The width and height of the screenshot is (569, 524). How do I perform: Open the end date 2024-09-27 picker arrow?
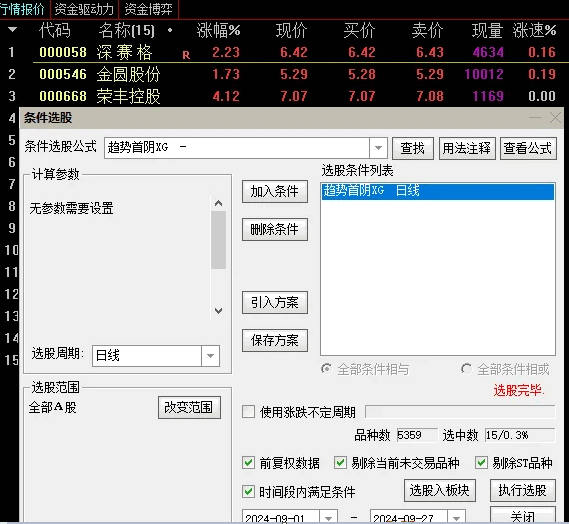point(457,517)
